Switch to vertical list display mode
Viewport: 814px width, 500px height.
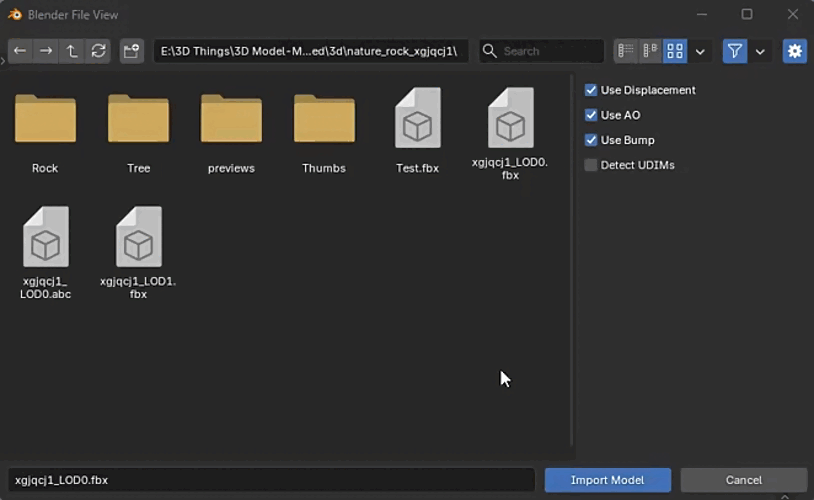click(626, 51)
